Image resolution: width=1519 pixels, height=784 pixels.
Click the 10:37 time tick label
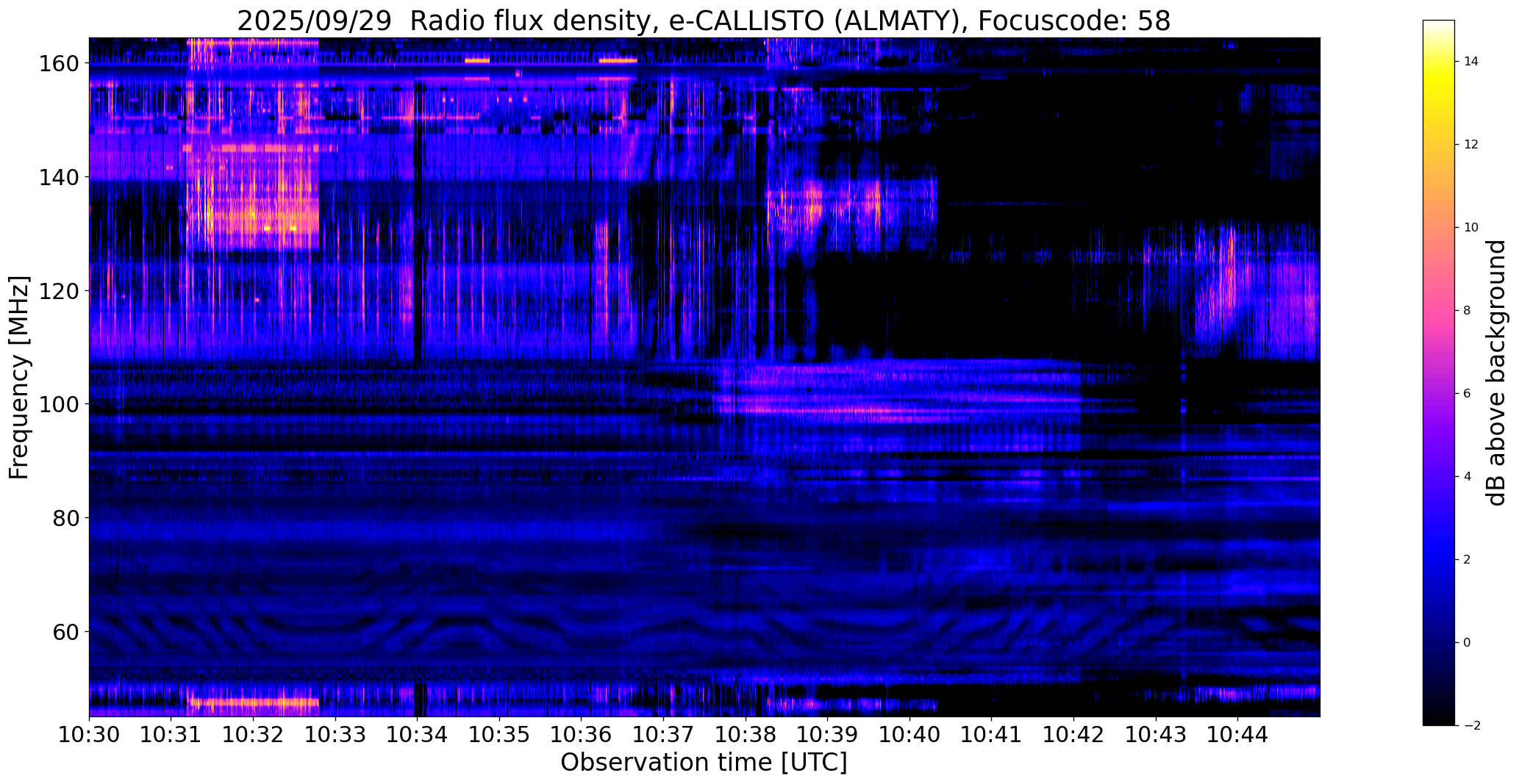coord(663,734)
